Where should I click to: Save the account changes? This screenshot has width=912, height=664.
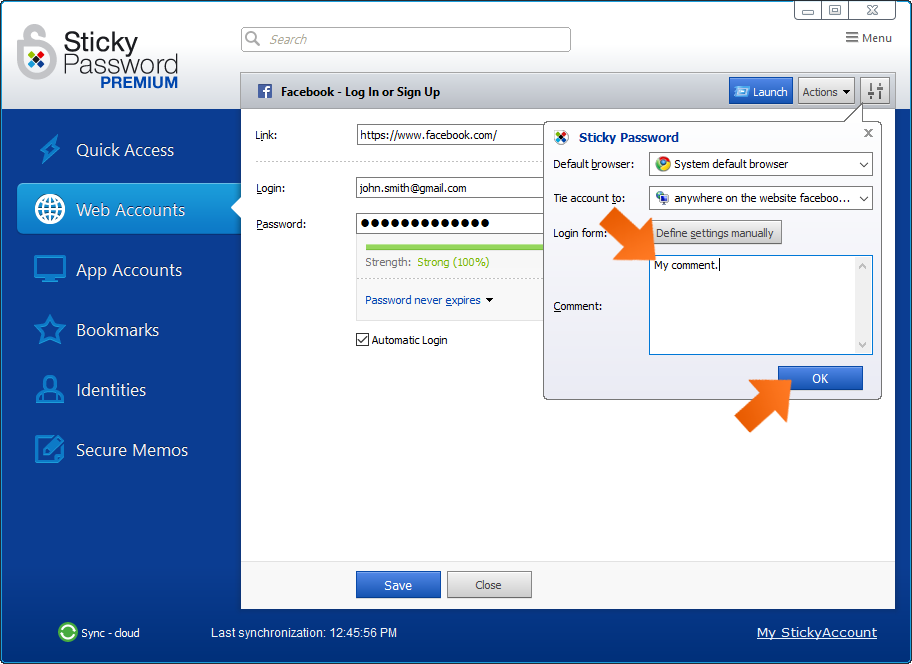pyautogui.click(x=398, y=585)
